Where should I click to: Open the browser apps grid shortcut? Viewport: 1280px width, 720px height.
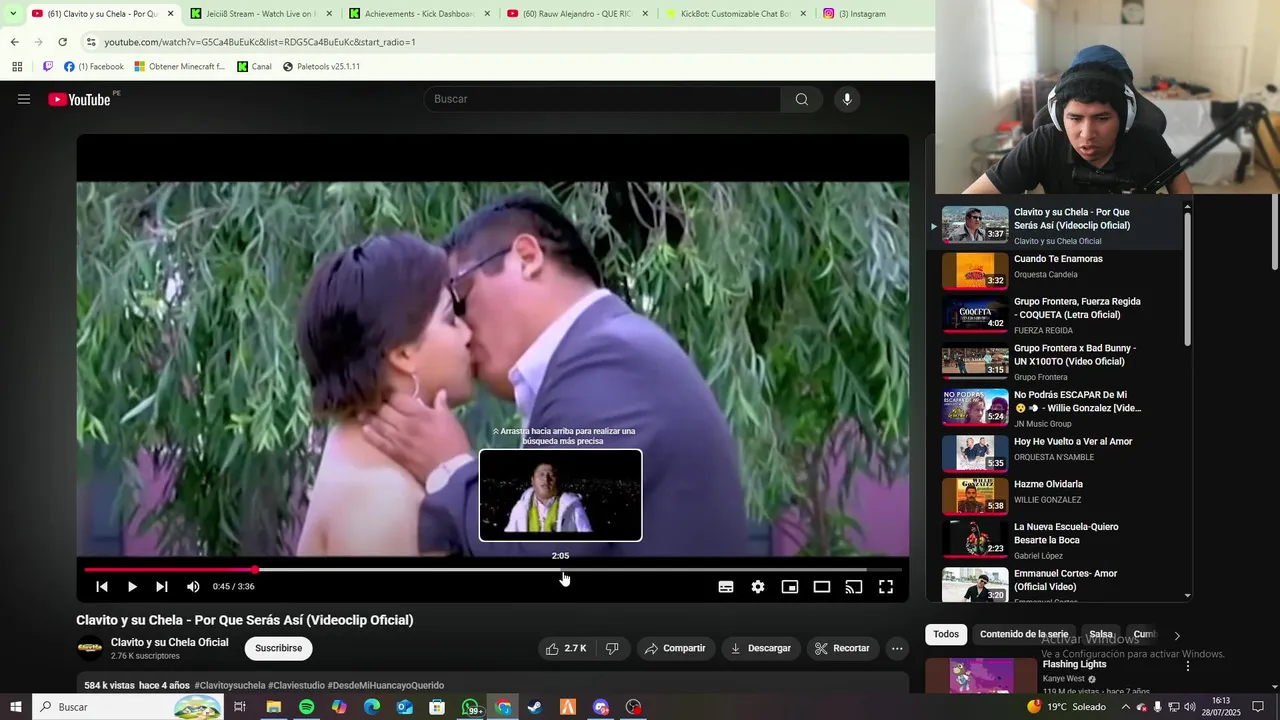17,67
